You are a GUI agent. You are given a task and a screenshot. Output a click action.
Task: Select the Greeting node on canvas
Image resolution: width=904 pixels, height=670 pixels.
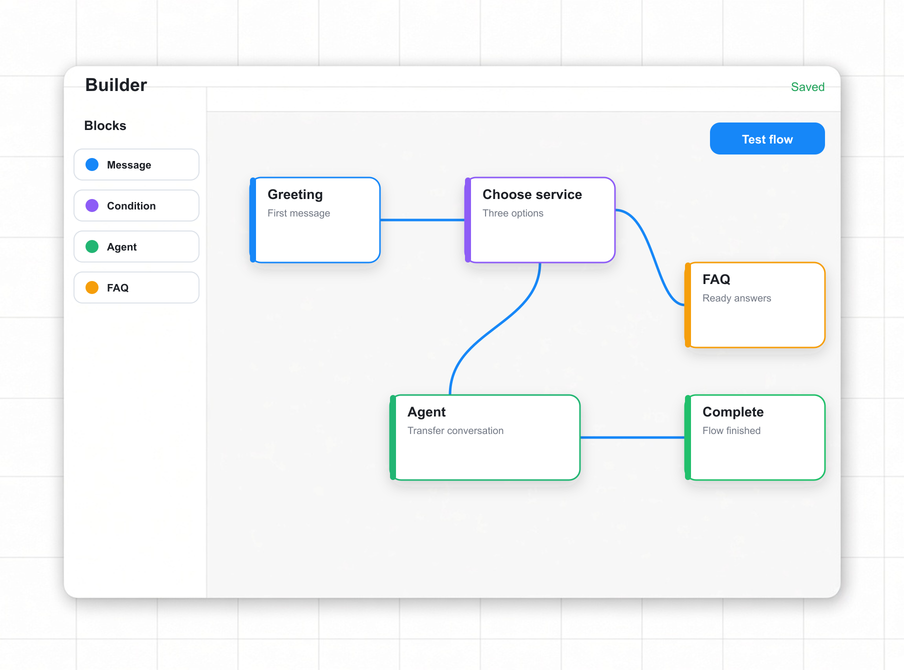pyautogui.click(x=315, y=220)
